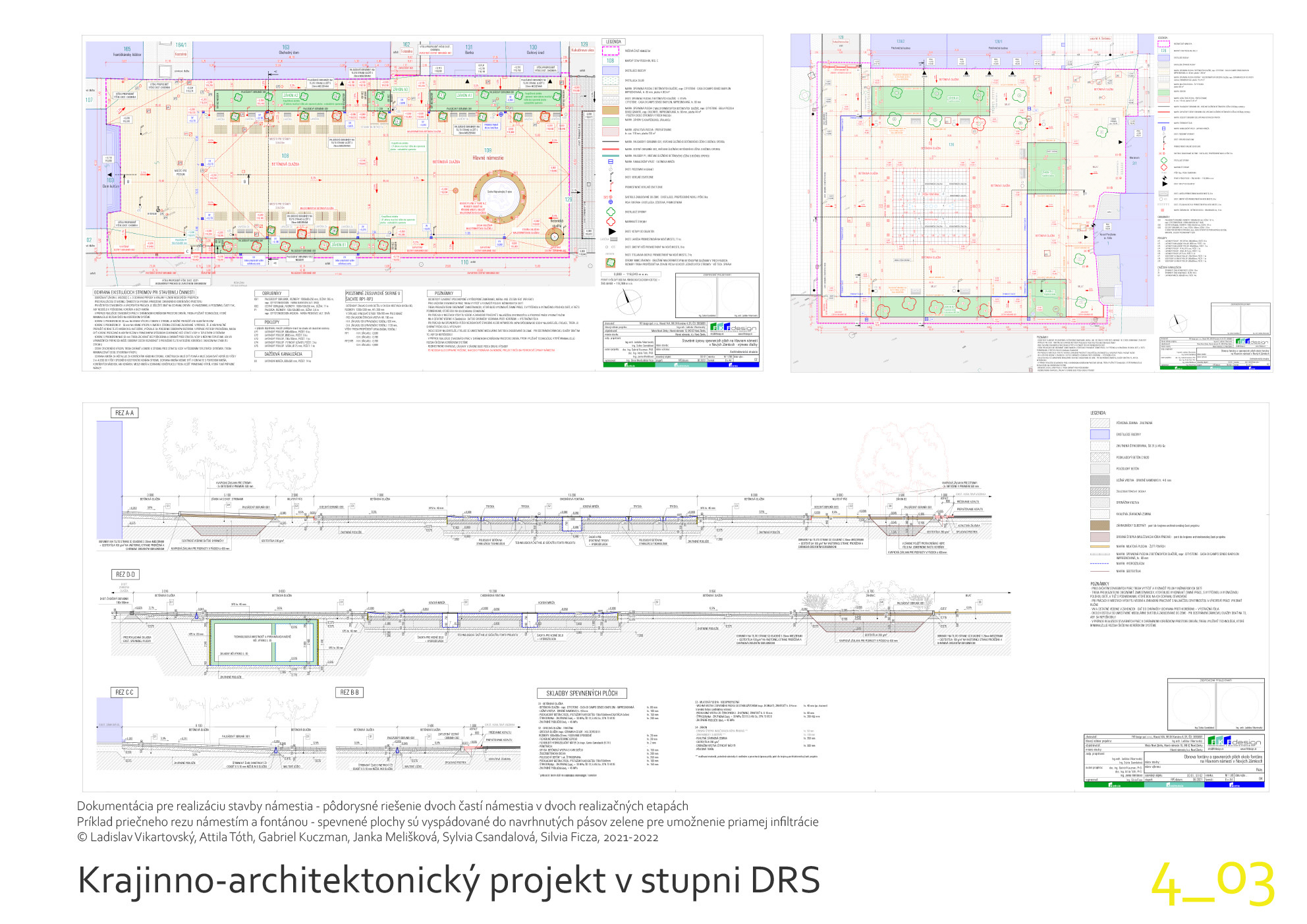The image size is (1307, 924).
Task: Click the pink dashed outline swatch in left legend
Action: click(610, 51)
